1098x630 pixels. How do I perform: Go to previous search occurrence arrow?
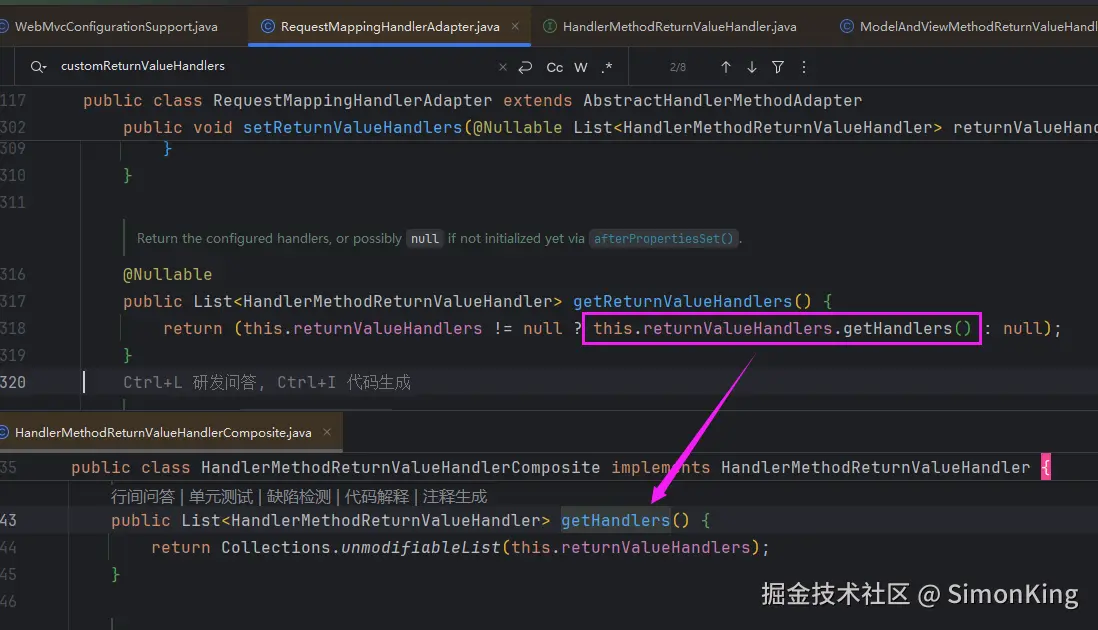point(726,67)
